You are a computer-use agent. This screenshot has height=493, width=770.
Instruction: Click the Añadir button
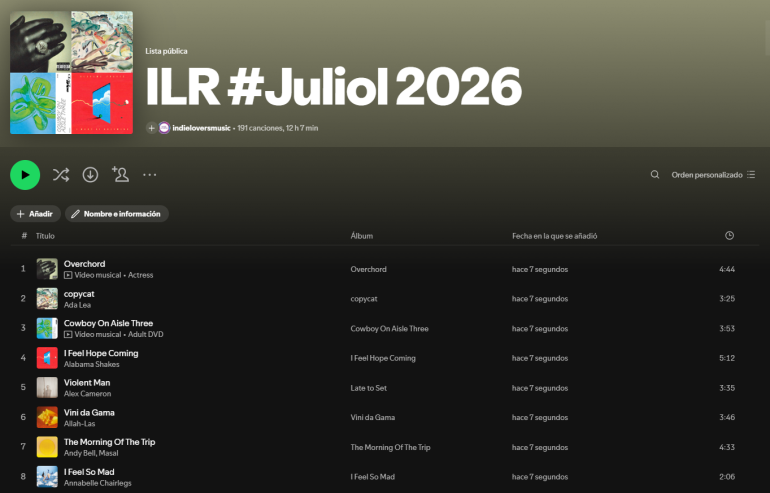pos(35,214)
